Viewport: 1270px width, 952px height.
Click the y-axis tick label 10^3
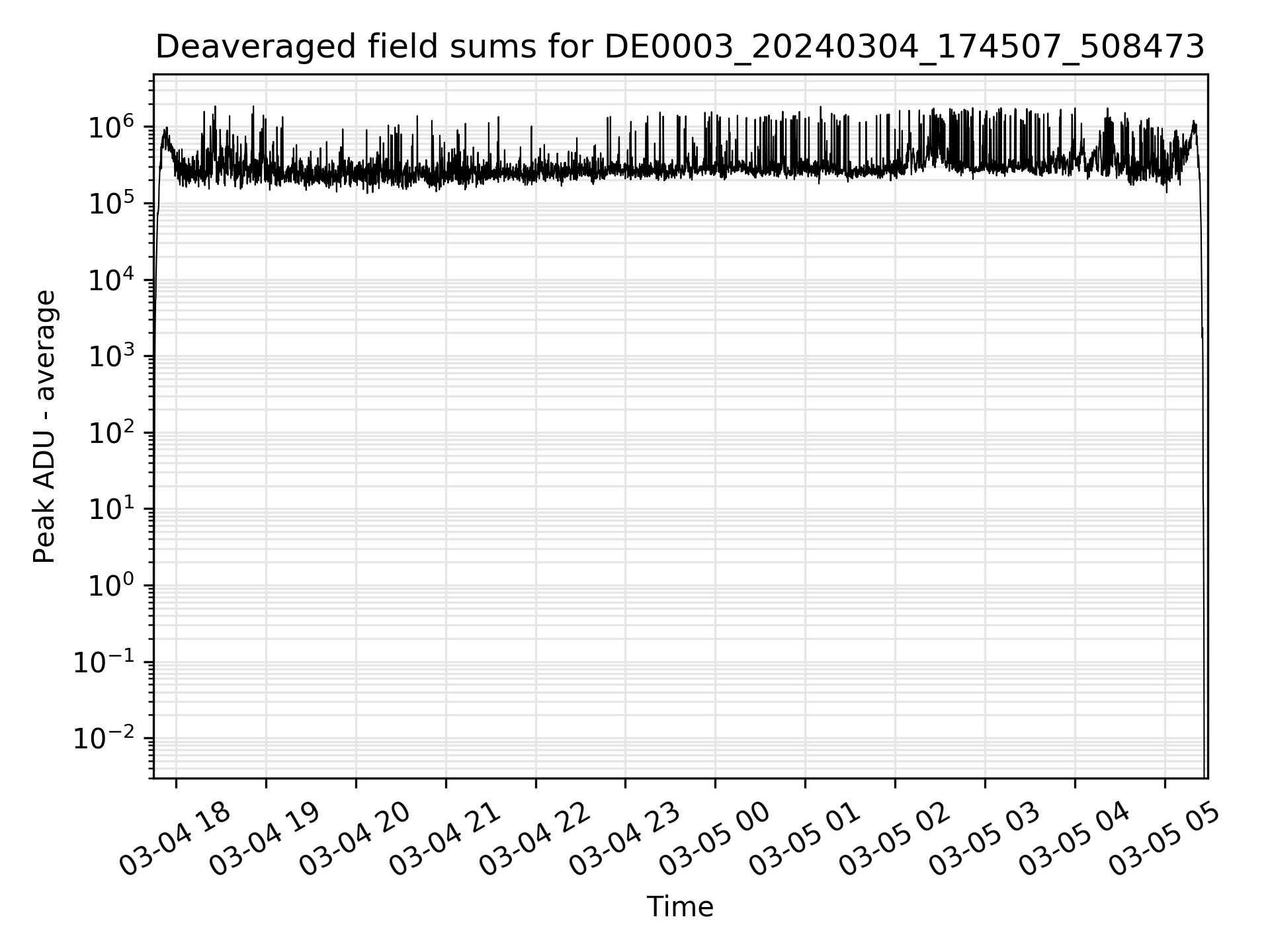coord(111,356)
